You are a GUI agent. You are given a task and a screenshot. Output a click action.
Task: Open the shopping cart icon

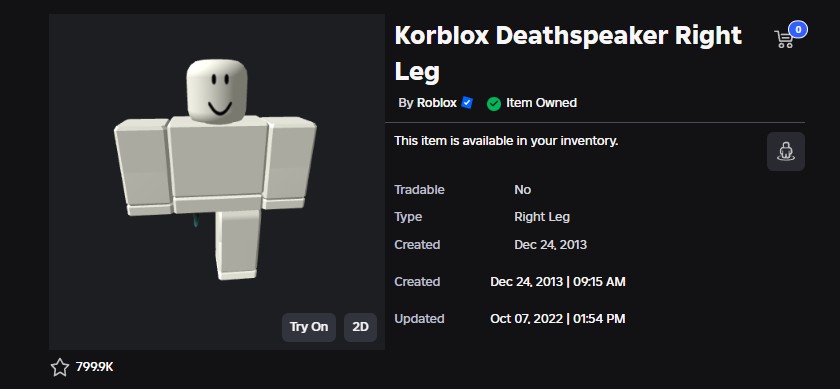(x=784, y=39)
